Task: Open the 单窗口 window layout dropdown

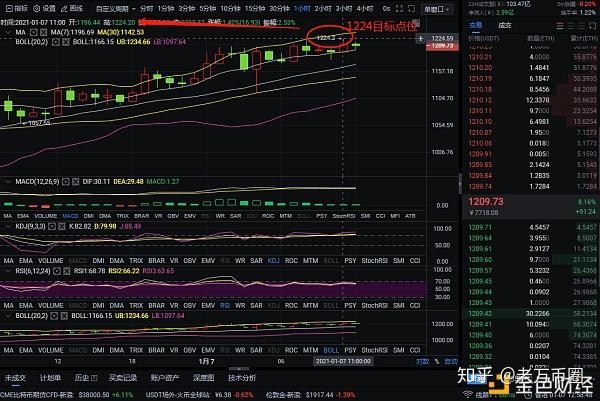Action: tap(435, 8)
